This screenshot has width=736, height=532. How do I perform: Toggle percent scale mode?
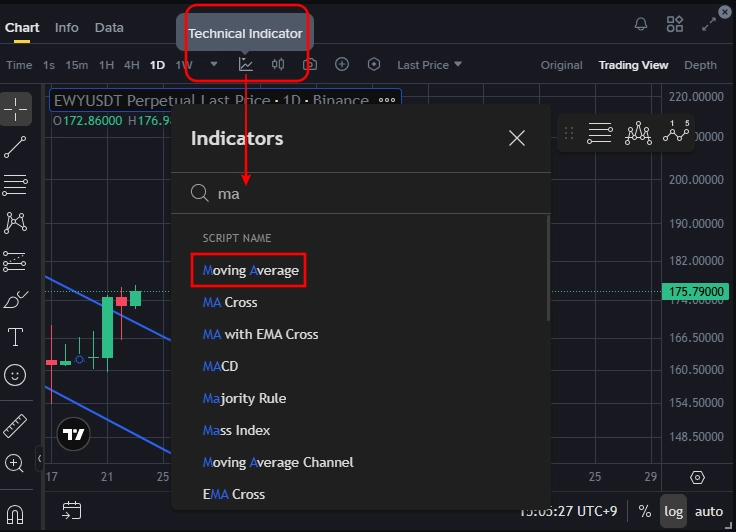[x=644, y=511]
